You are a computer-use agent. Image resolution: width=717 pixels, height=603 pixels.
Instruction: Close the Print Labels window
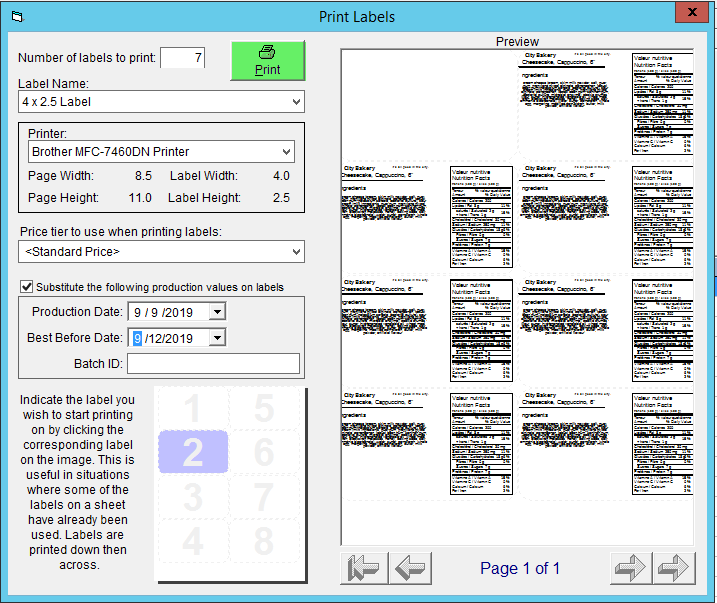click(692, 12)
